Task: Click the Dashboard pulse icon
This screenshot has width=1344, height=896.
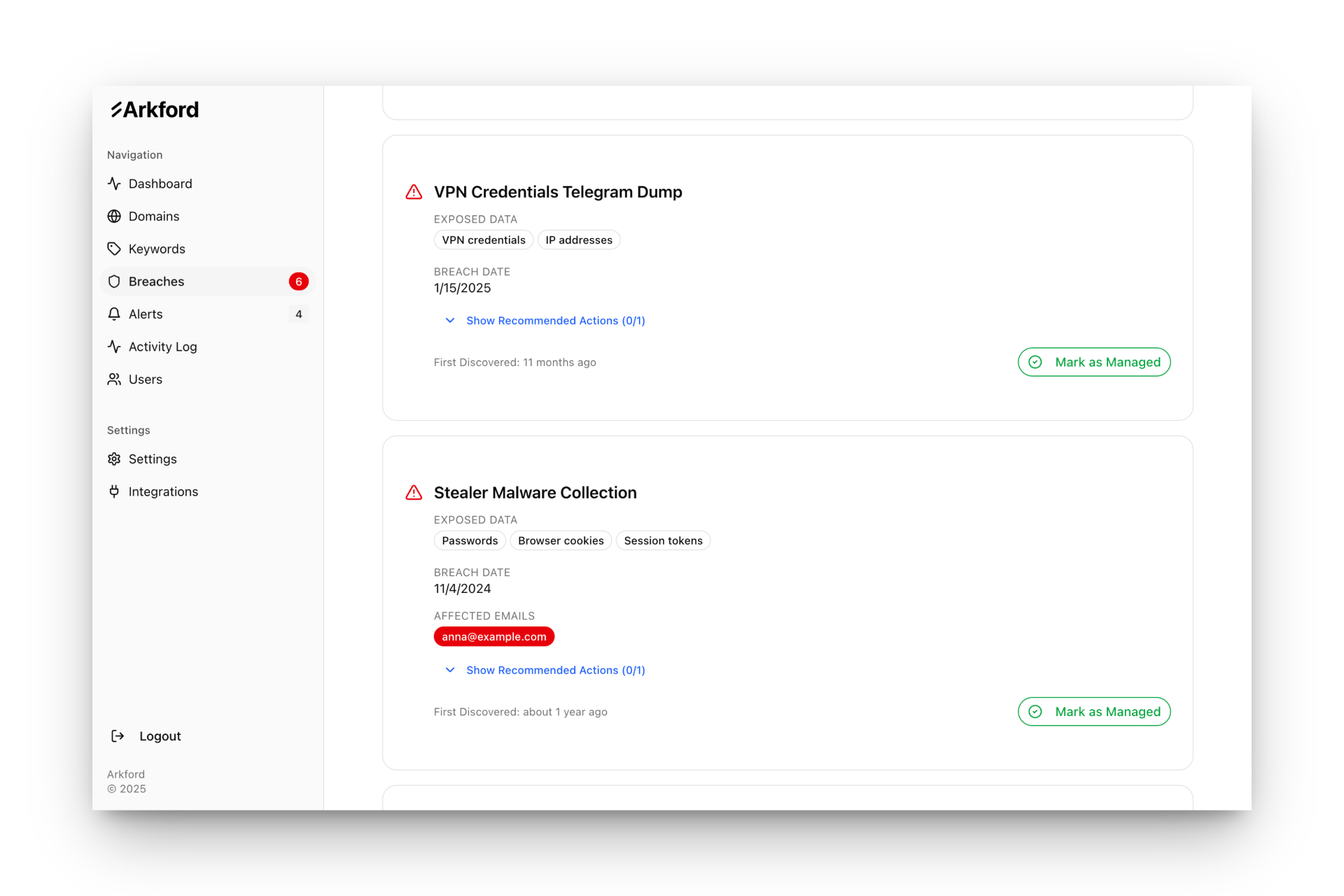Action: pos(114,183)
